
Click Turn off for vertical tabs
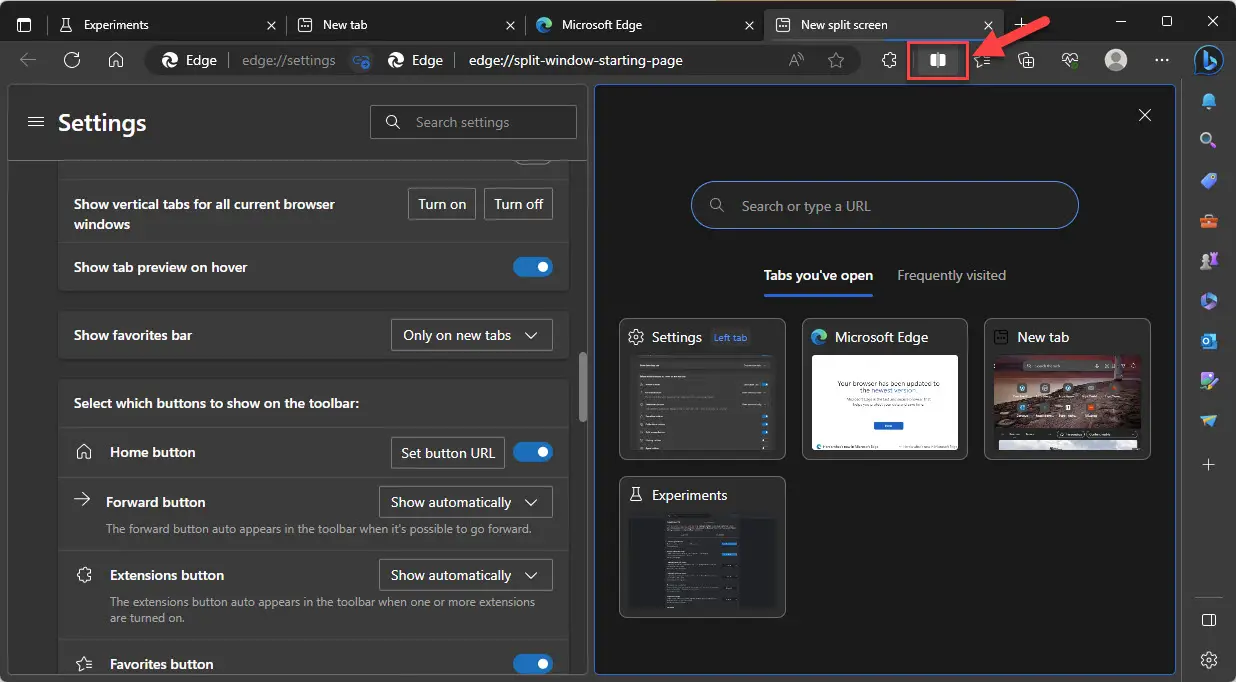tap(518, 204)
